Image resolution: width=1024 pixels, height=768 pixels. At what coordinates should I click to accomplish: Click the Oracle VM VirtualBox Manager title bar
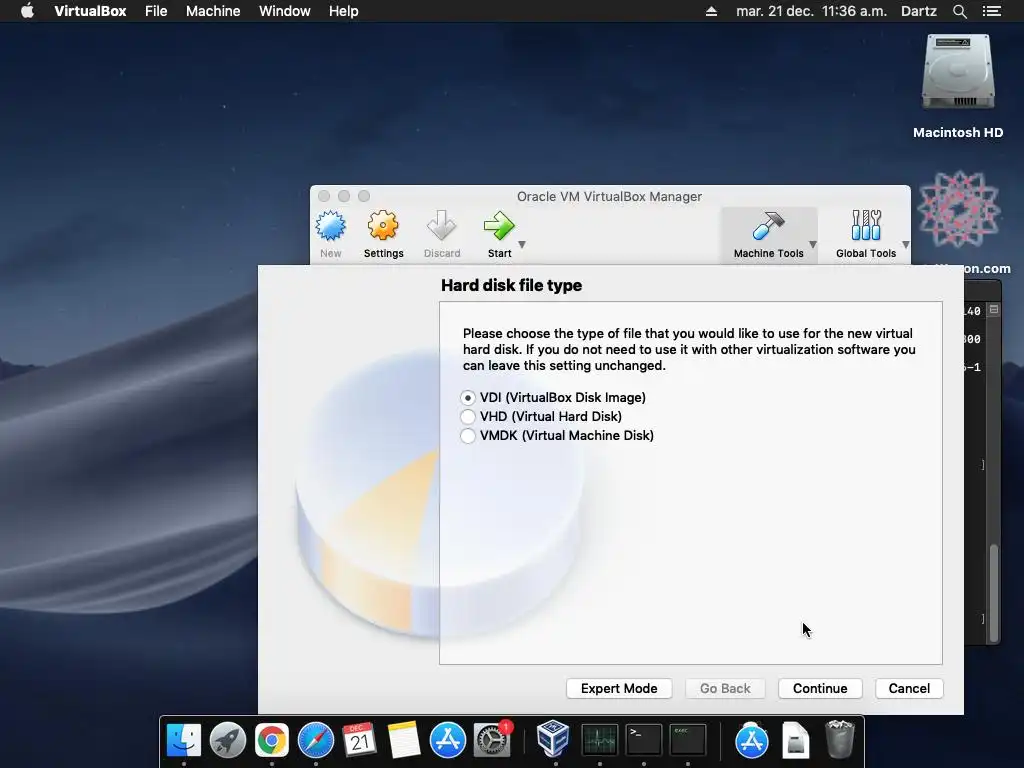pos(609,197)
